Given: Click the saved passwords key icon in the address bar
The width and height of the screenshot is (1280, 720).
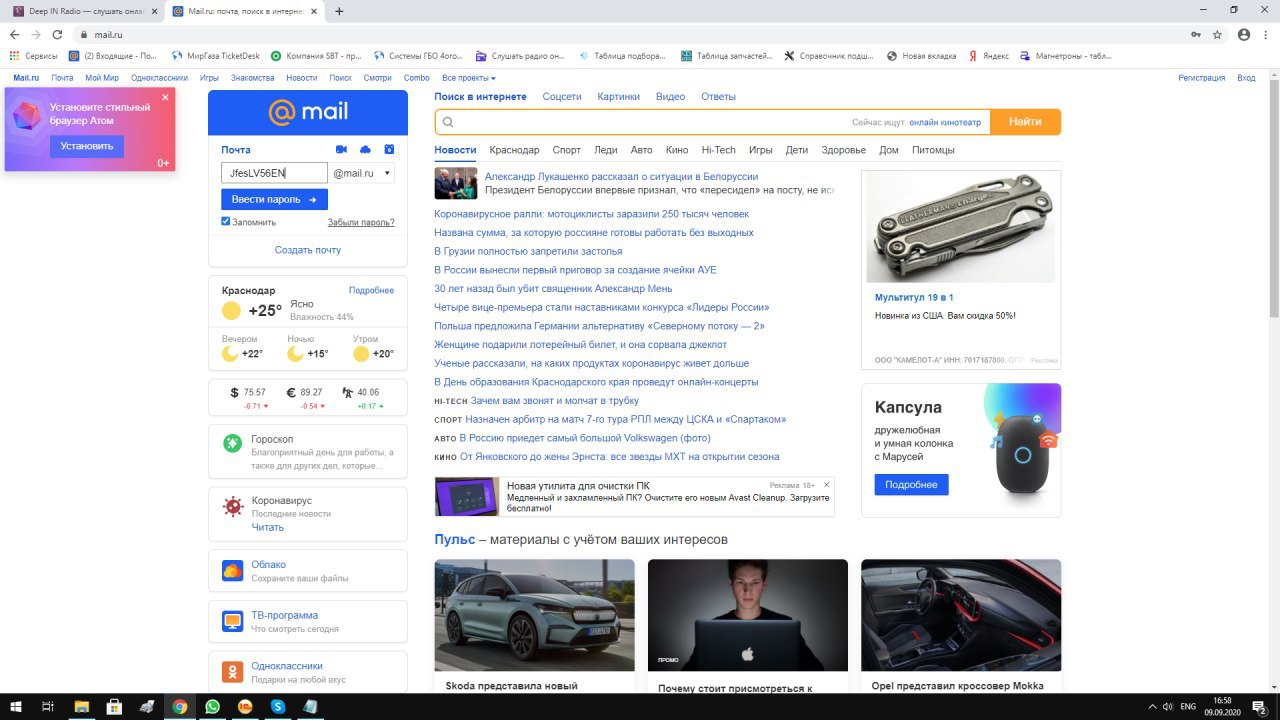Looking at the screenshot, I should pyautogui.click(x=1196, y=34).
